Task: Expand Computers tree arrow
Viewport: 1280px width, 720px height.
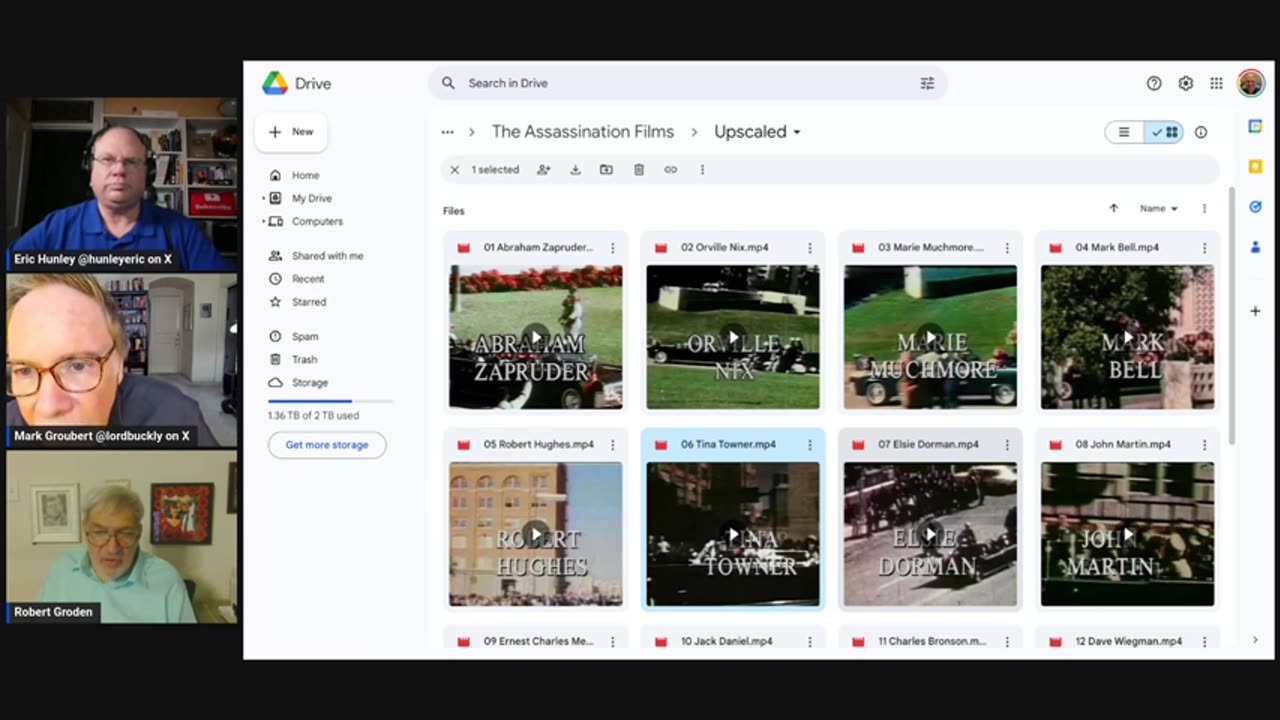Action: pos(264,221)
